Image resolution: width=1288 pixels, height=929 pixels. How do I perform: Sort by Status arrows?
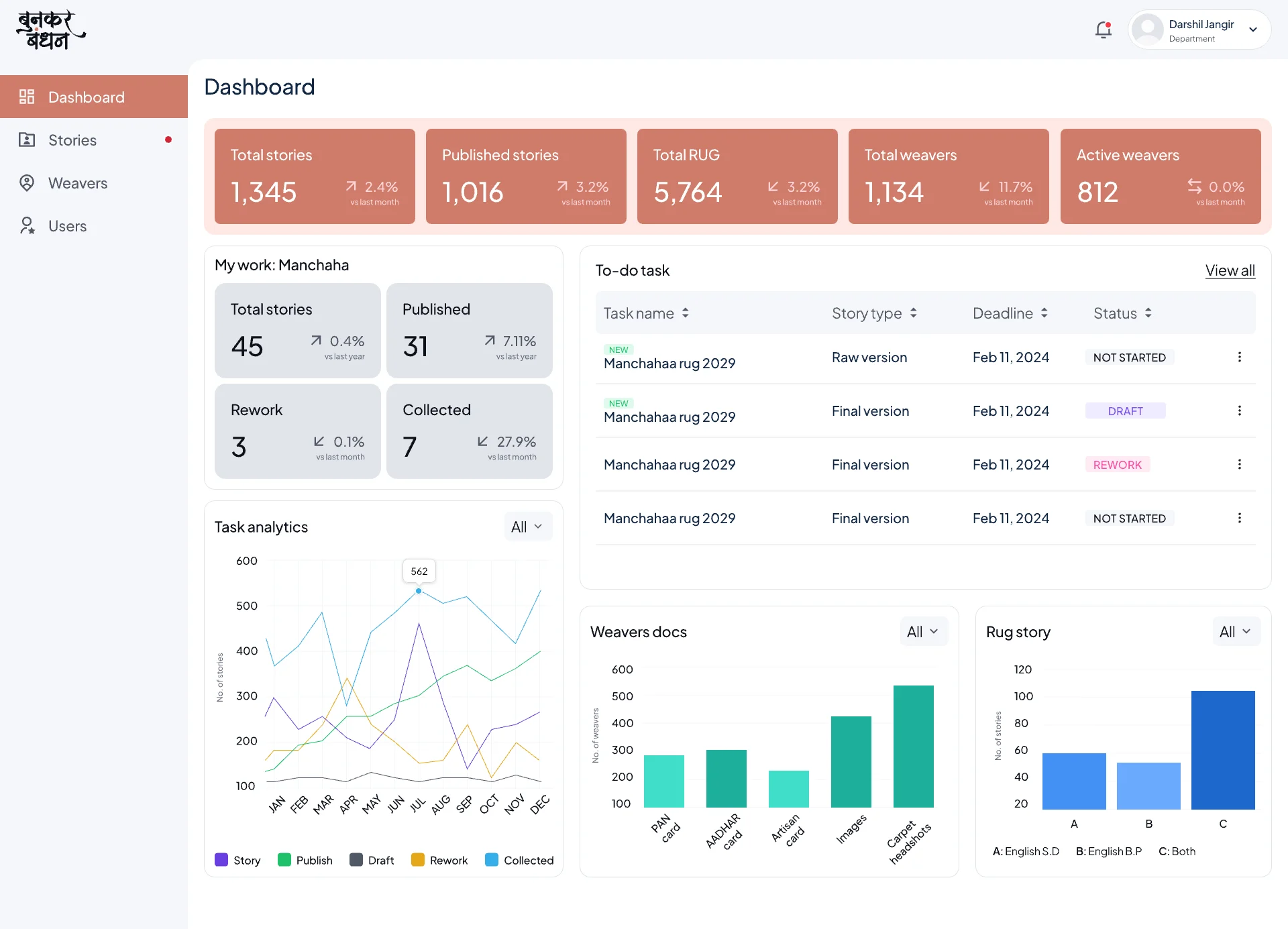1148,313
